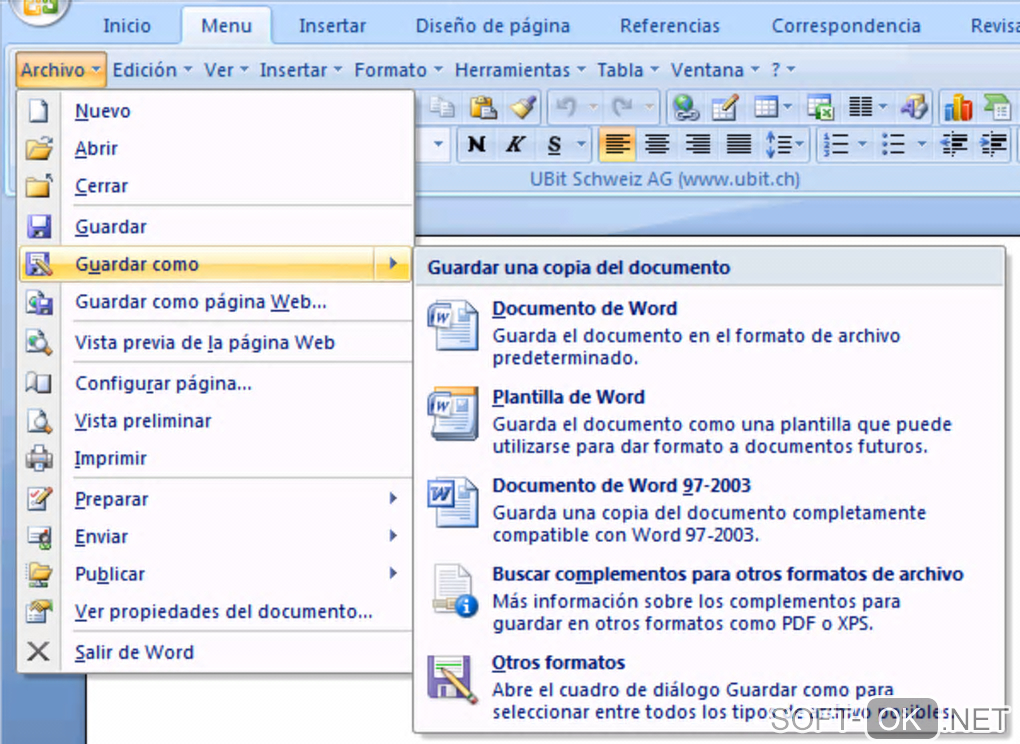Screen dimensions: 1020x744
Task: Choose Imprimir from the menu
Action: (x=215, y=458)
